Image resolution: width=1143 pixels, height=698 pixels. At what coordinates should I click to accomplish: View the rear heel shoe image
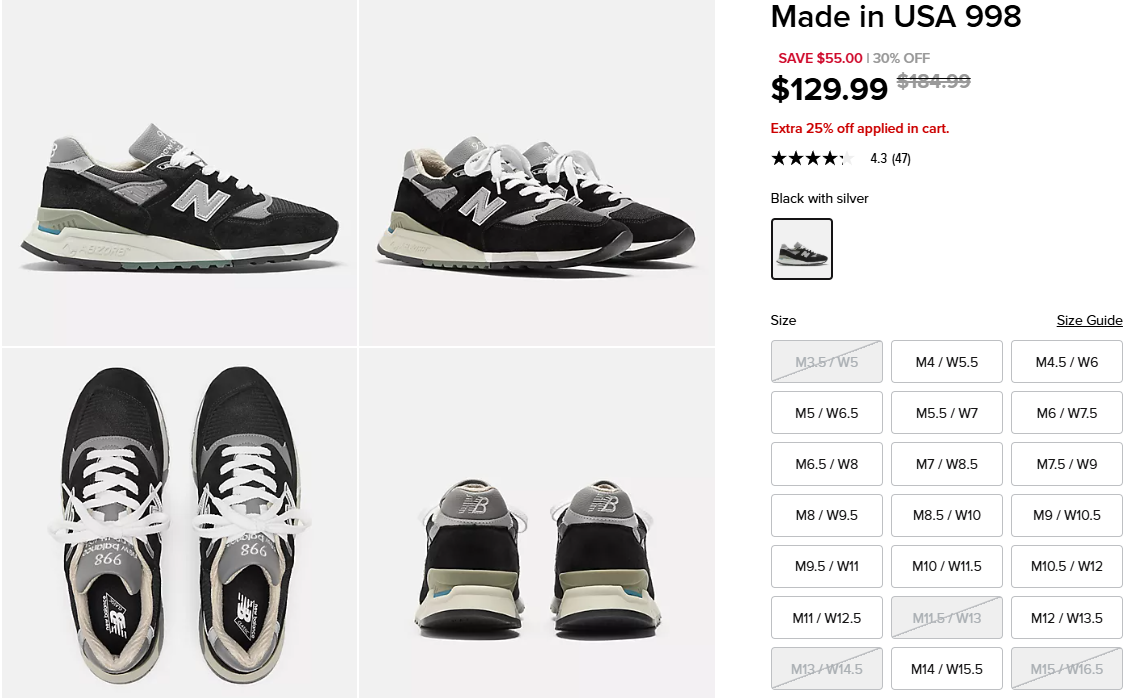537,522
